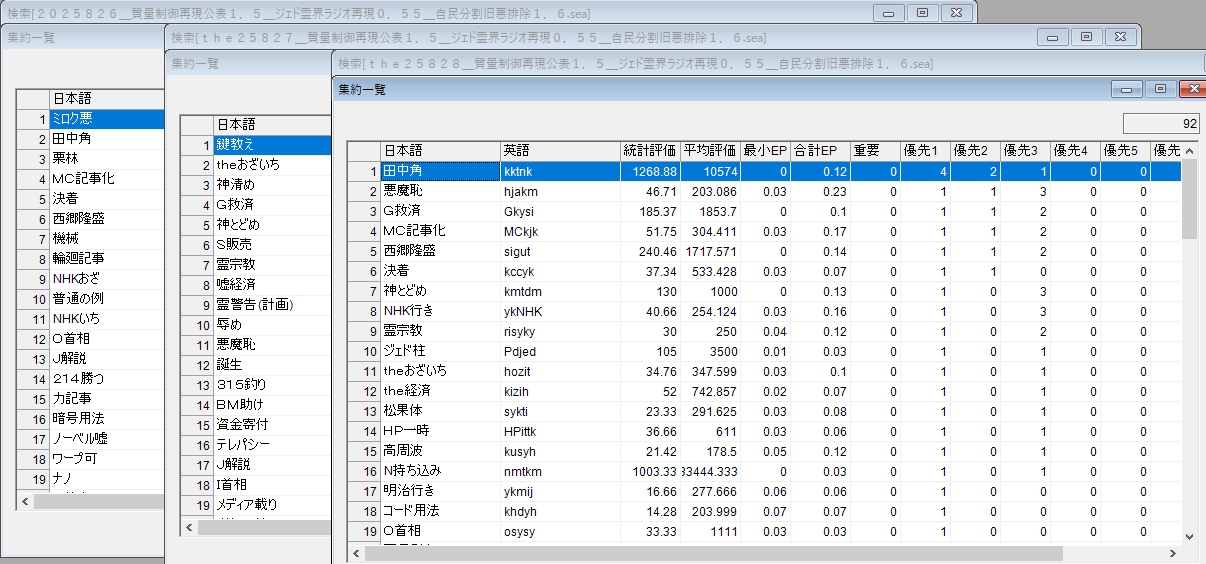Select the ミロク悪 row in the leftmost list
Viewport: 1206px width, 564px height.
point(105,119)
